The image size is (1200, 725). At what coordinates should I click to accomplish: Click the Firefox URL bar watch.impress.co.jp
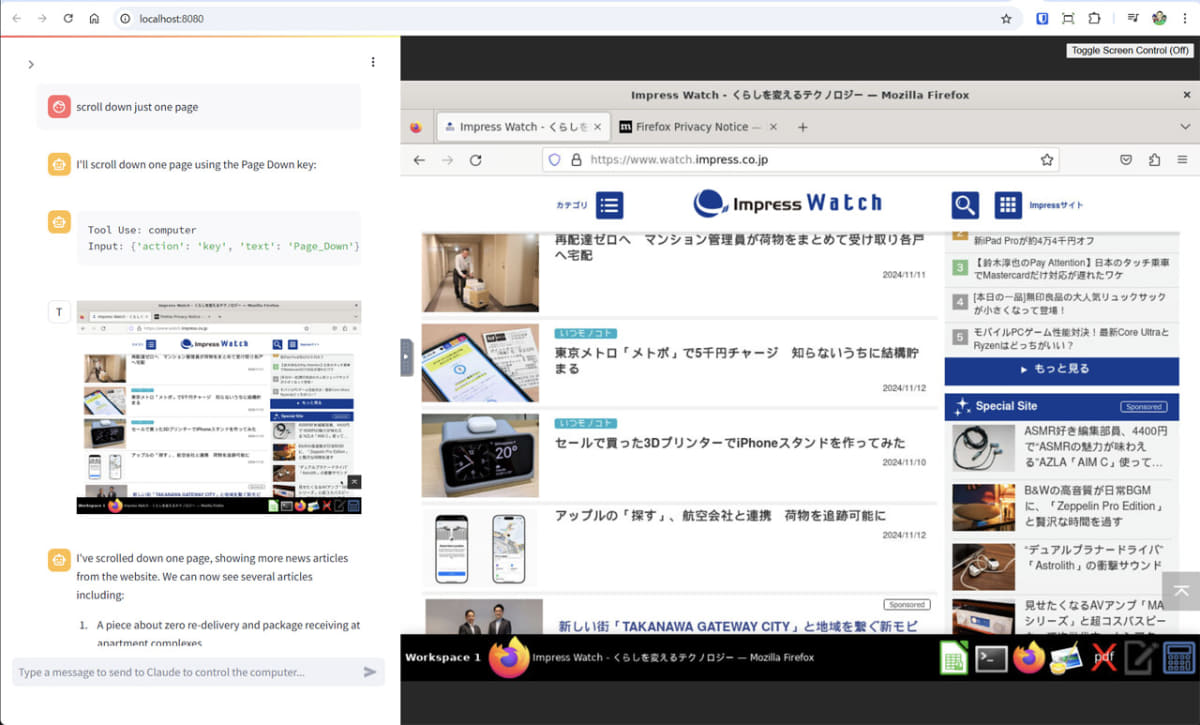point(800,160)
